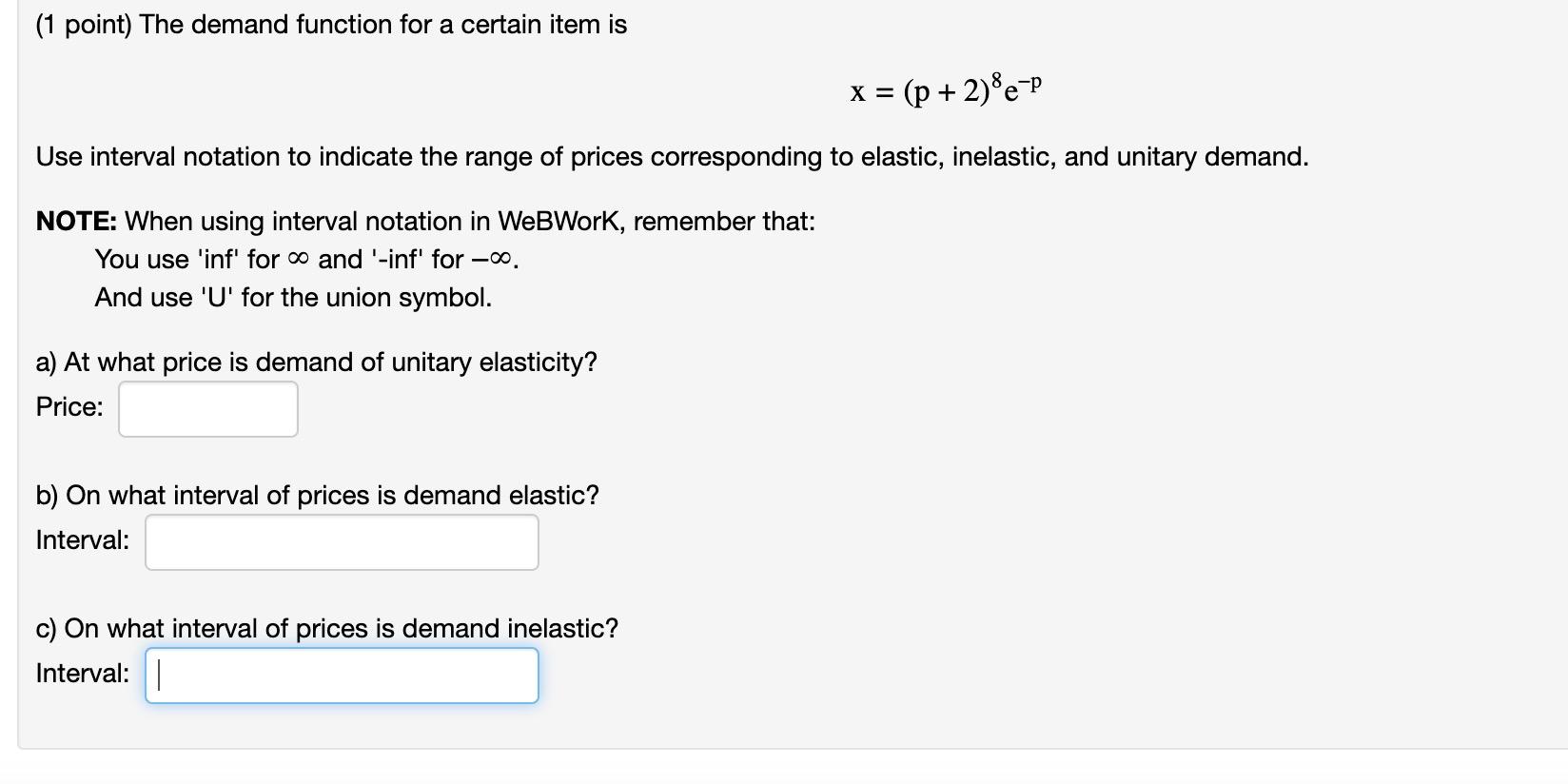The width and height of the screenshot is (1568, 784).
Task: Click the inelastic demand Interval input field
Action: 340,675
